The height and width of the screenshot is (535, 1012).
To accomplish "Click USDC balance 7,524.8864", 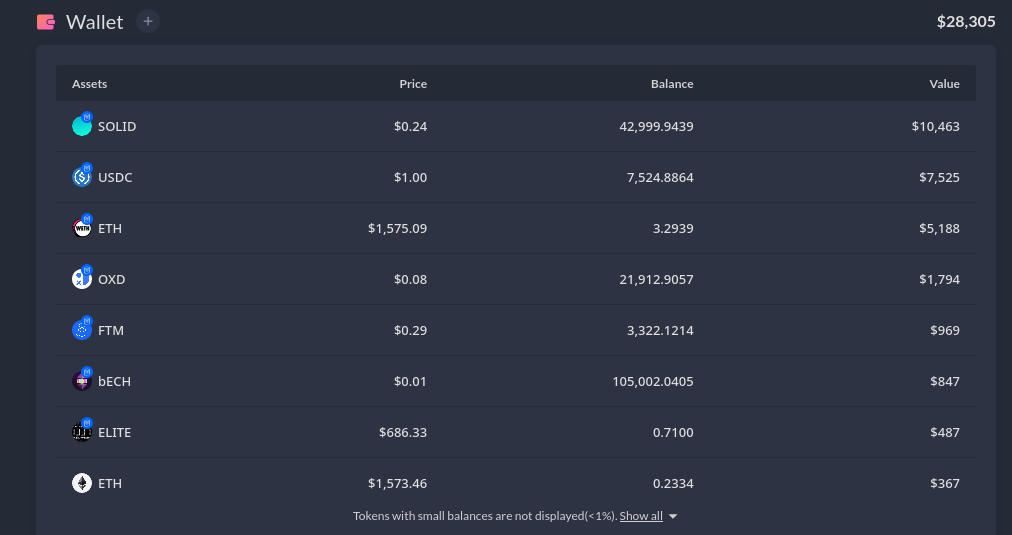I will (660, 177).
